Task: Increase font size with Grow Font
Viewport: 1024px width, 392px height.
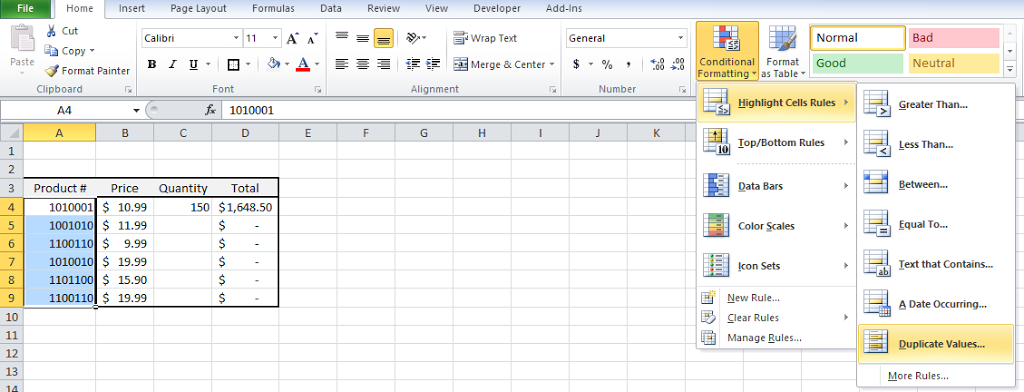Action: point(293,39)
